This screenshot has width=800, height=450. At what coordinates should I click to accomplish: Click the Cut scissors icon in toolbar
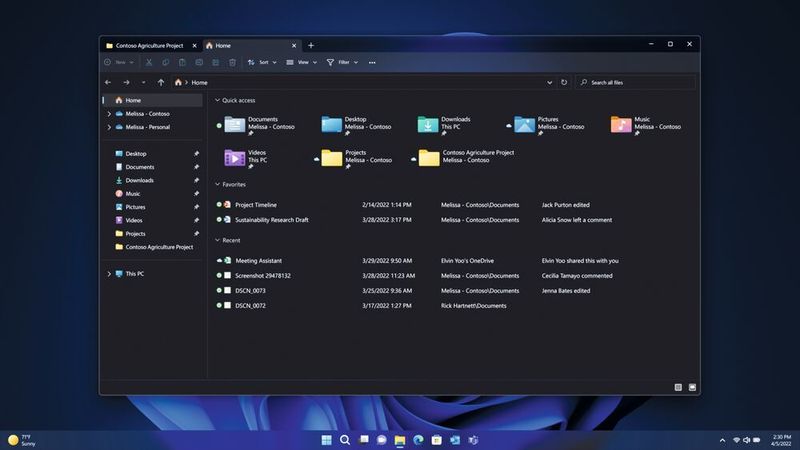click(148, 62)
